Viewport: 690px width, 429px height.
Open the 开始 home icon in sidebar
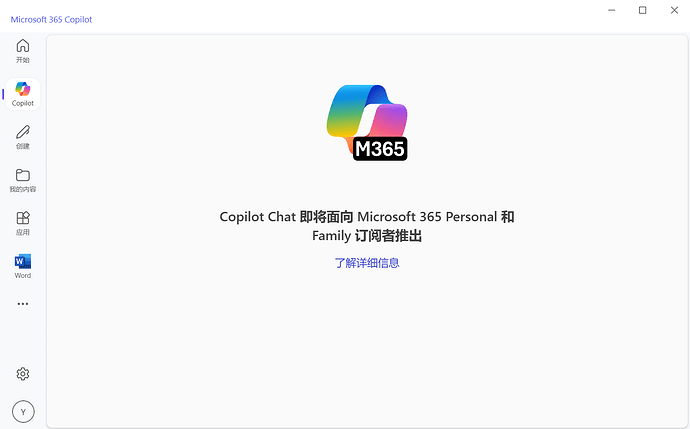22,46
